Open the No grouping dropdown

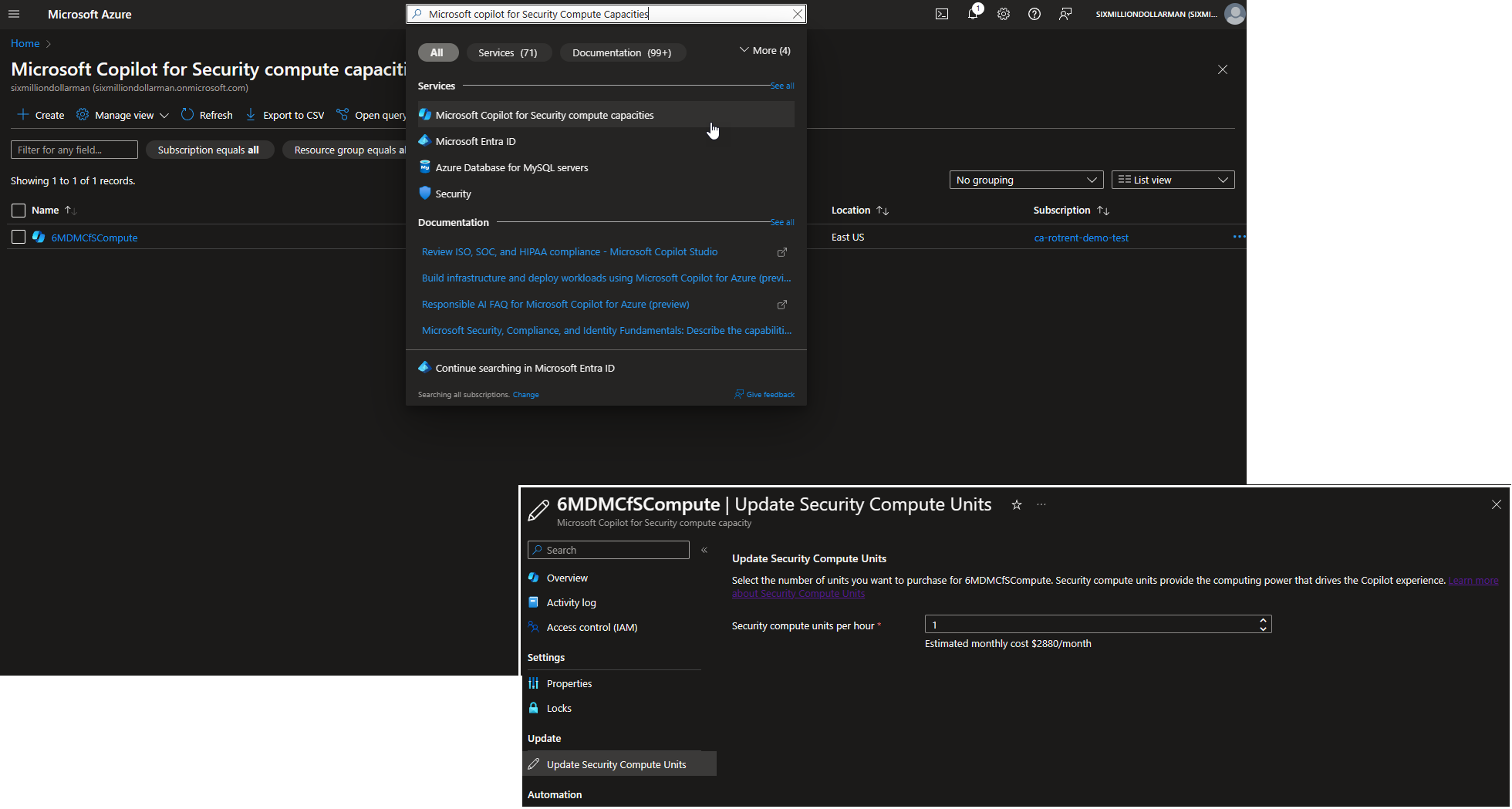coord(1026,180)
